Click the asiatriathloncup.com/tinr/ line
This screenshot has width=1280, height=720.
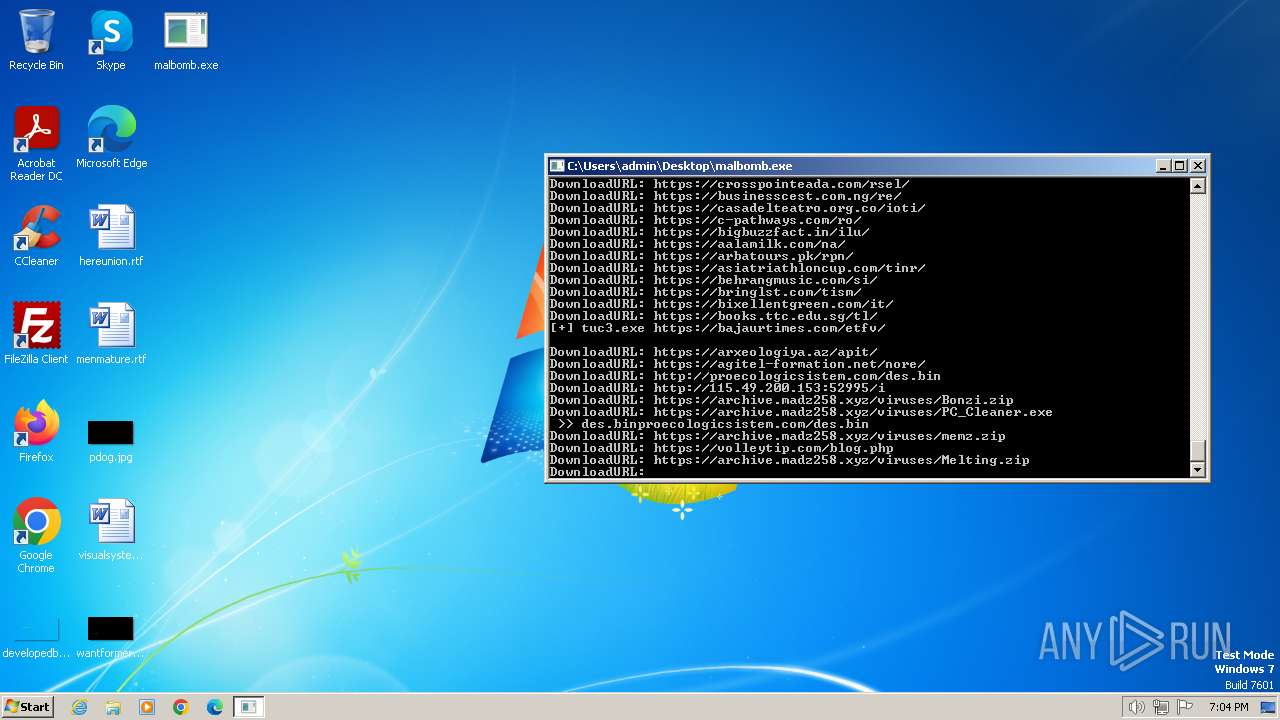(x=737, y=268)
